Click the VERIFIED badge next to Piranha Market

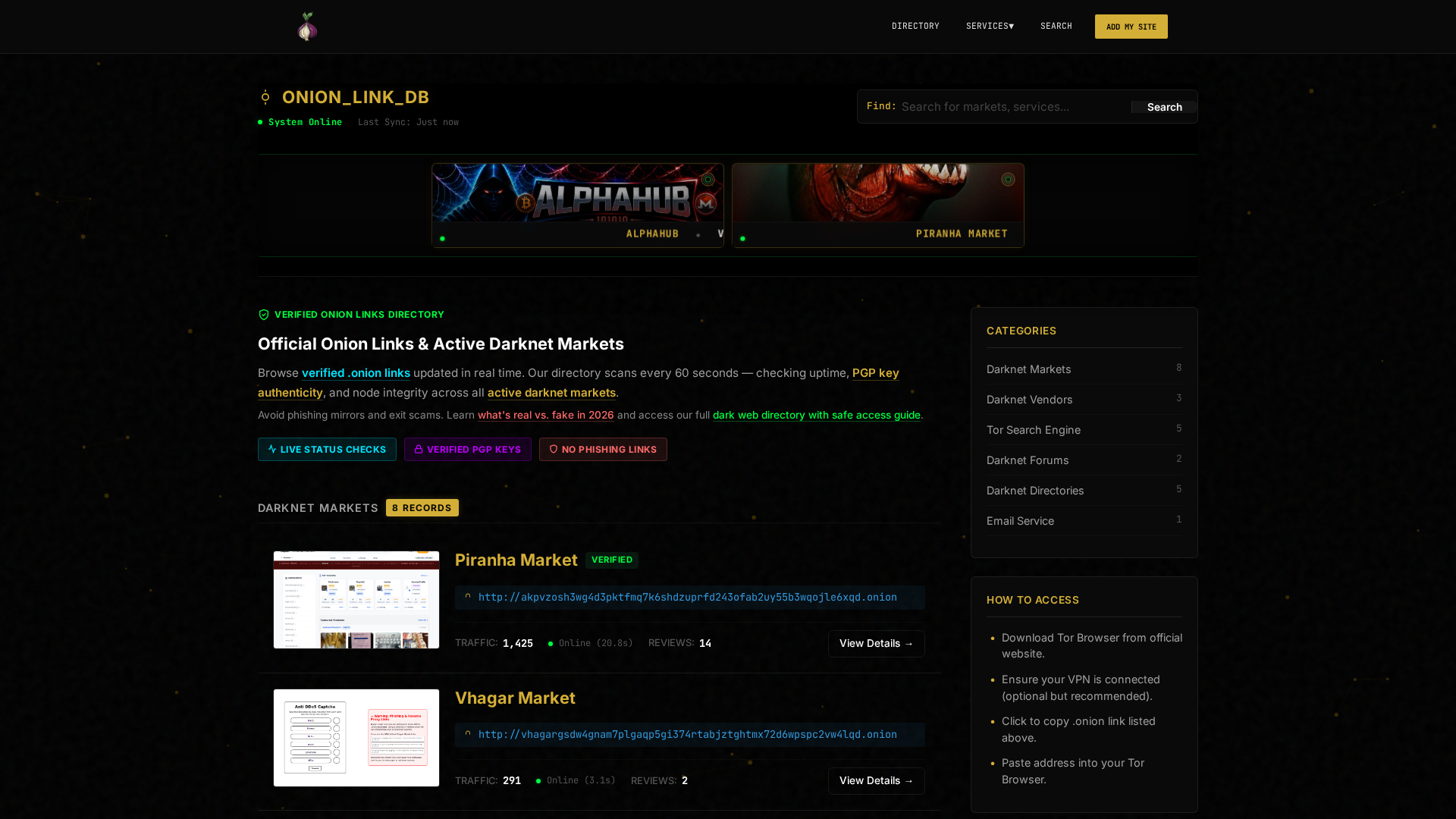[x=612, y=560]
